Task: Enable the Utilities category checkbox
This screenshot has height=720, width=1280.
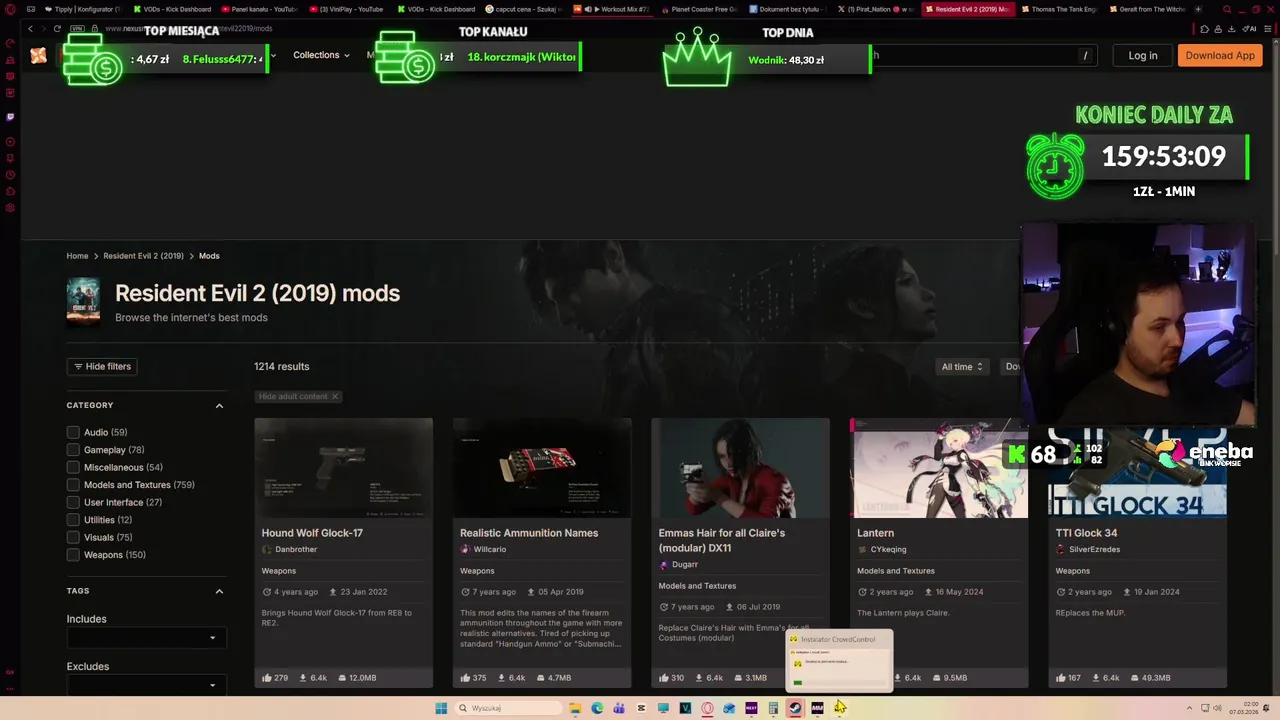Action: pyautogui.click(x=73, y=520)
